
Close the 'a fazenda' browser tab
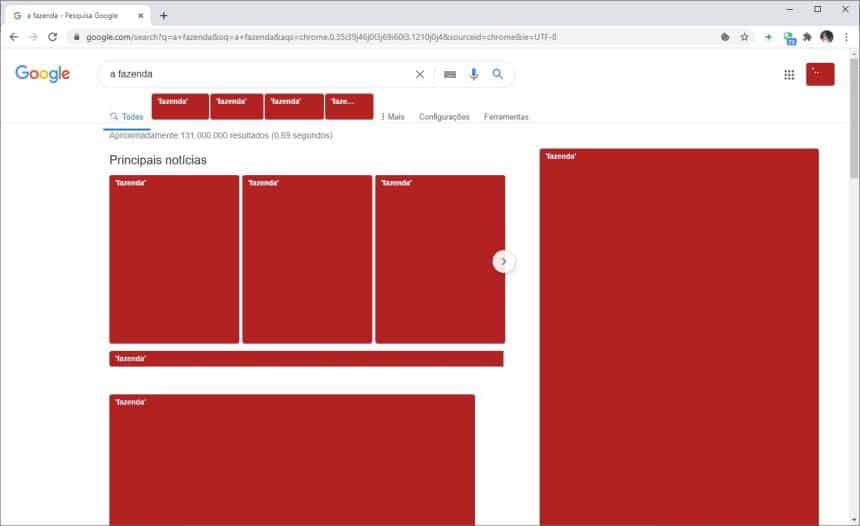pos(140,16)
